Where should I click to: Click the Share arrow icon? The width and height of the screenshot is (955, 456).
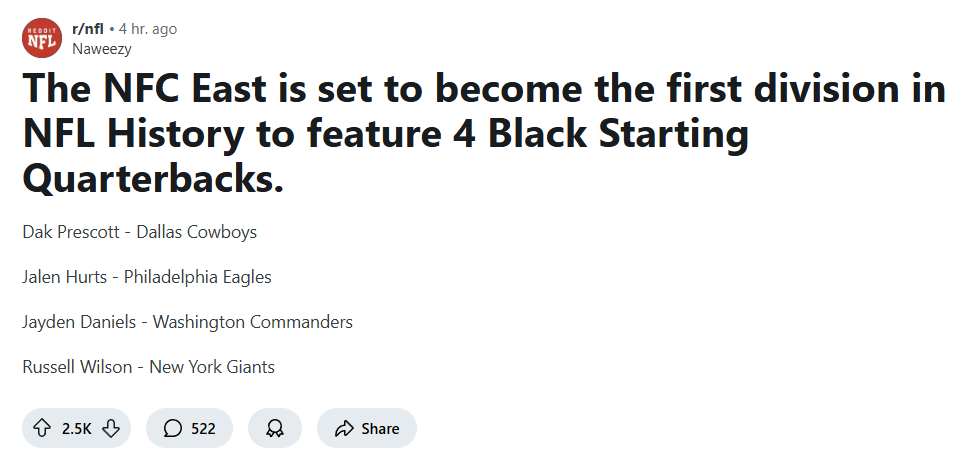(x=344, y=429)
